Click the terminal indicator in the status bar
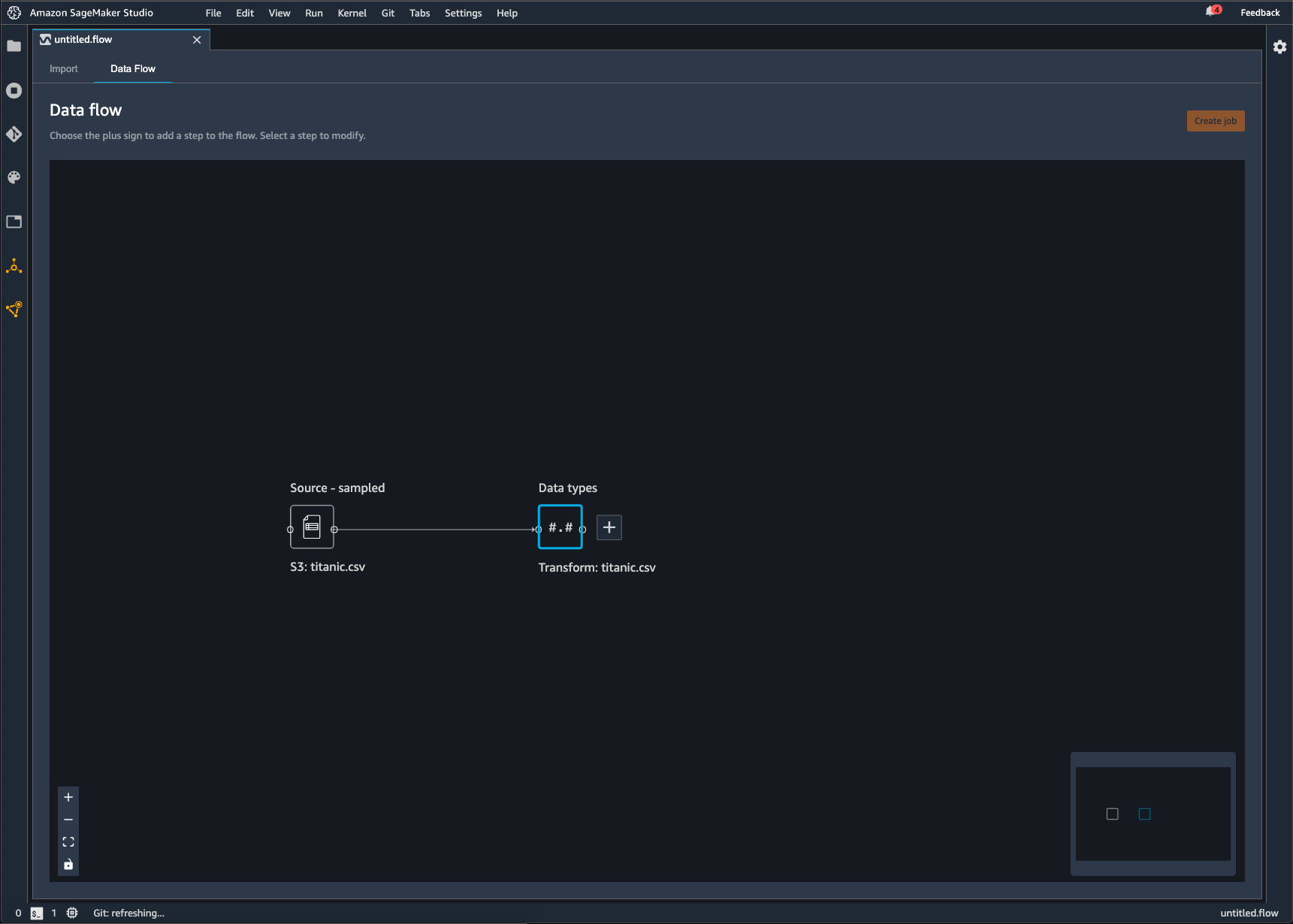The image size is (1293, 924). (x=35, y=913)
